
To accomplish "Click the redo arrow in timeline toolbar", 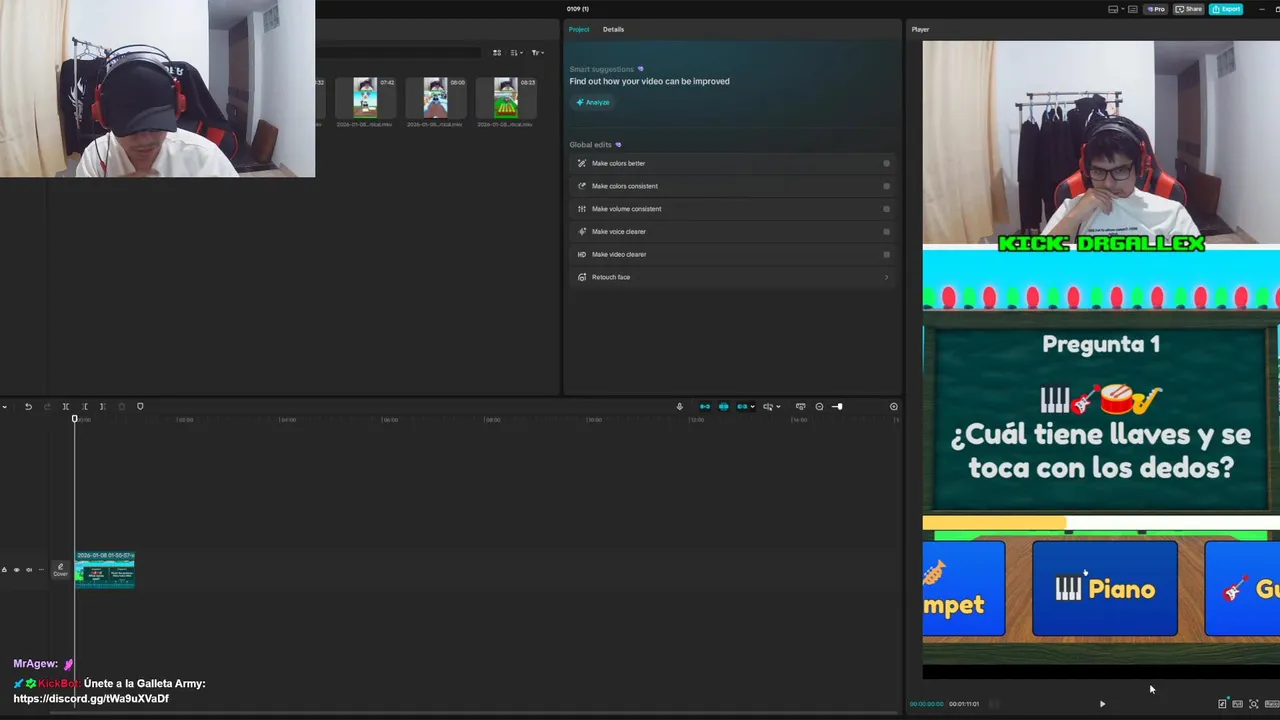I will tap(47, 406).
